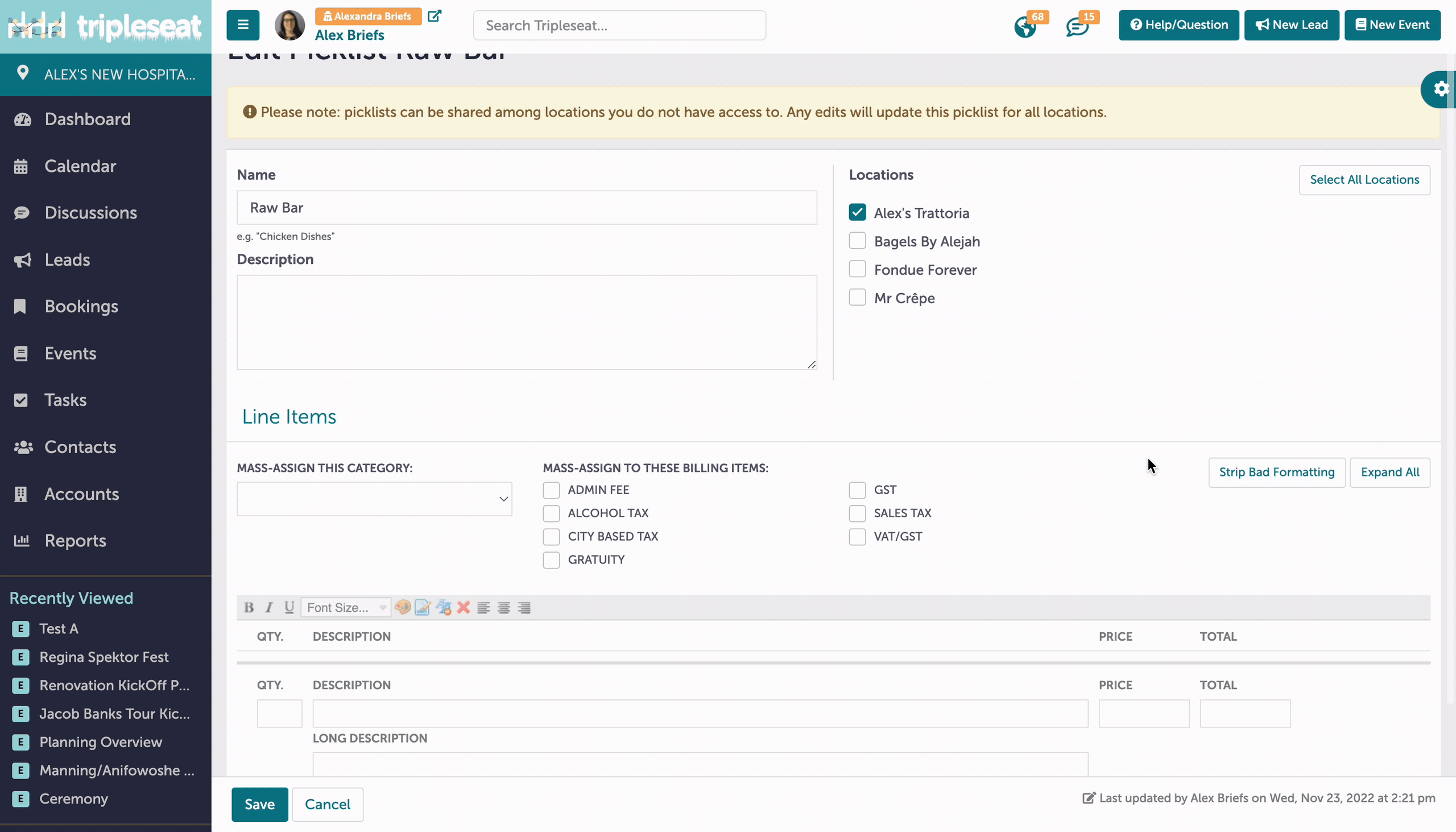This screenshot has height=832, width=1456.
Task: Open the Alex's New Hospitality location switcher
Action: click(106, 75)
